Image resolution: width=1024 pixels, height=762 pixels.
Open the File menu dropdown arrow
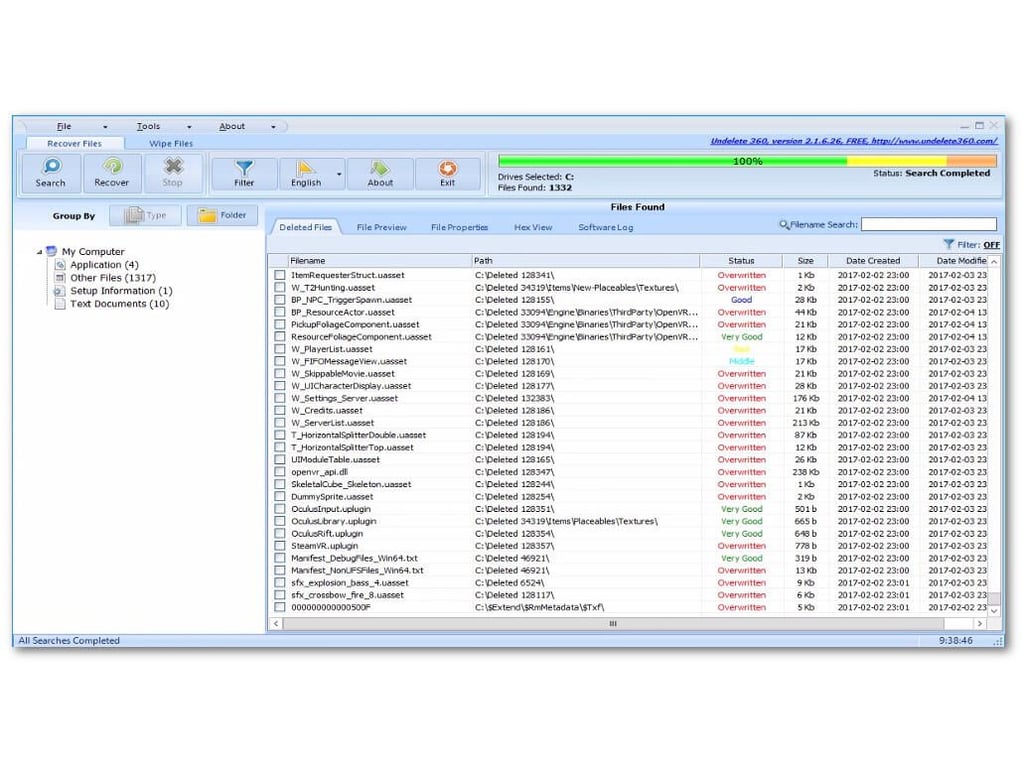pyautogui.click(x=105, y=127)
